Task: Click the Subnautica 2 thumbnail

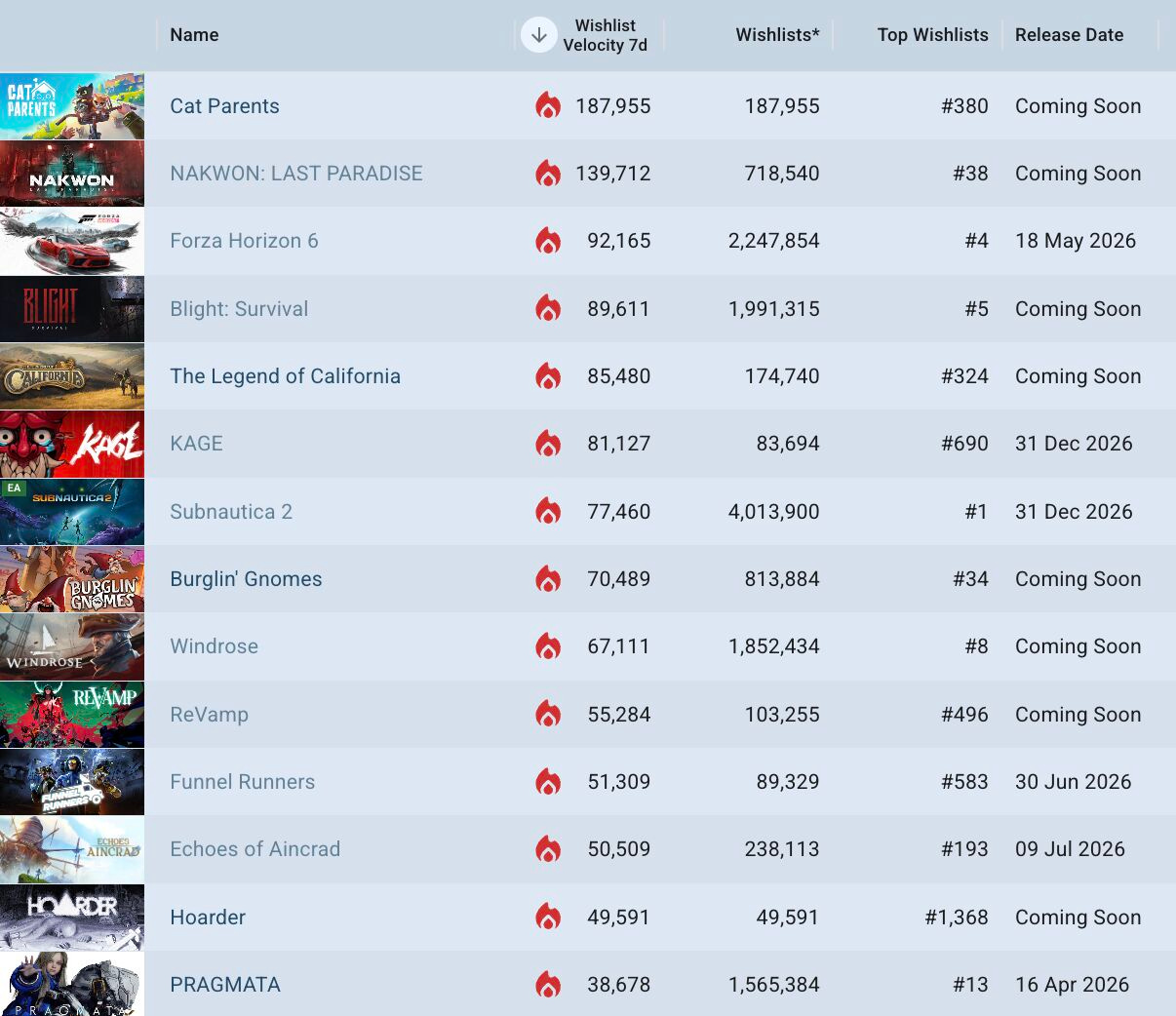Action: tap(72, 512)
